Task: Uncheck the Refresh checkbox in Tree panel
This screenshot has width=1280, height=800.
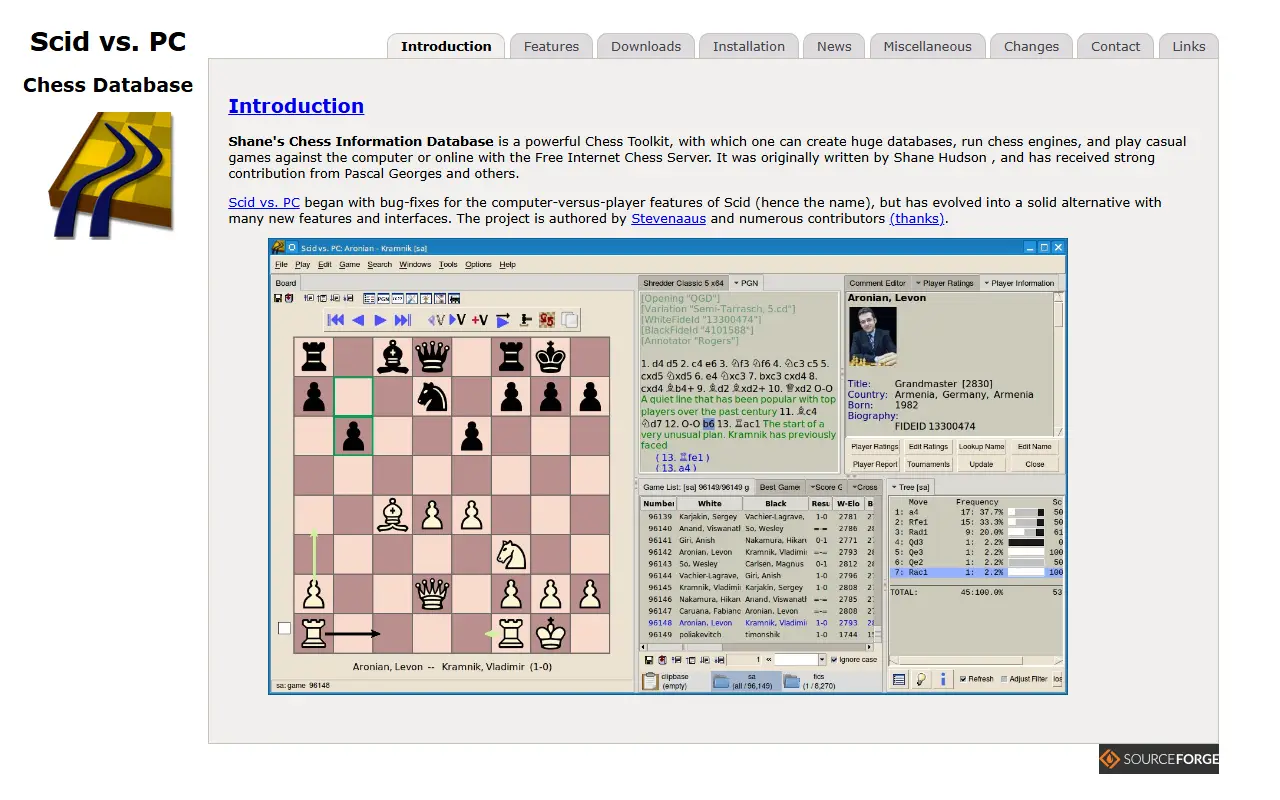Action: (963, 679)
